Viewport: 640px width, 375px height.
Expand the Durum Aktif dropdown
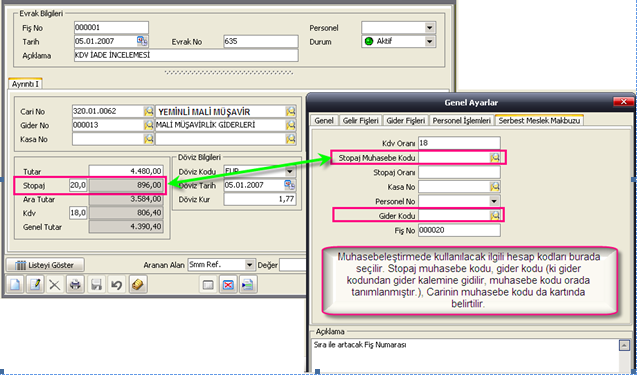pos(429,41)
